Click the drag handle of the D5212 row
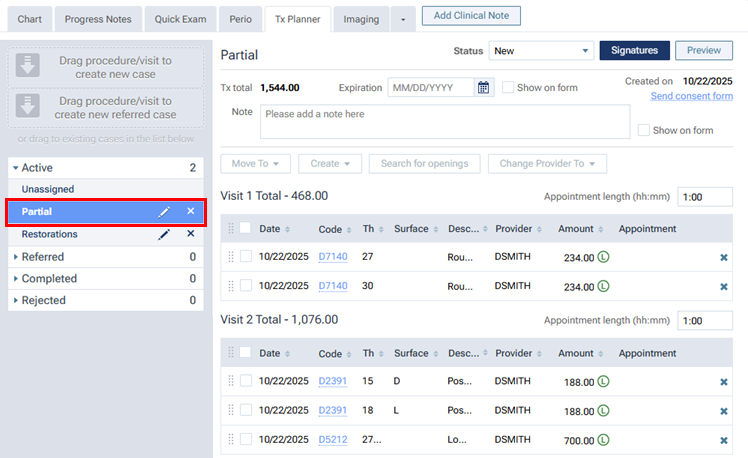Screen dimensions: 748x458 point(231,440)
